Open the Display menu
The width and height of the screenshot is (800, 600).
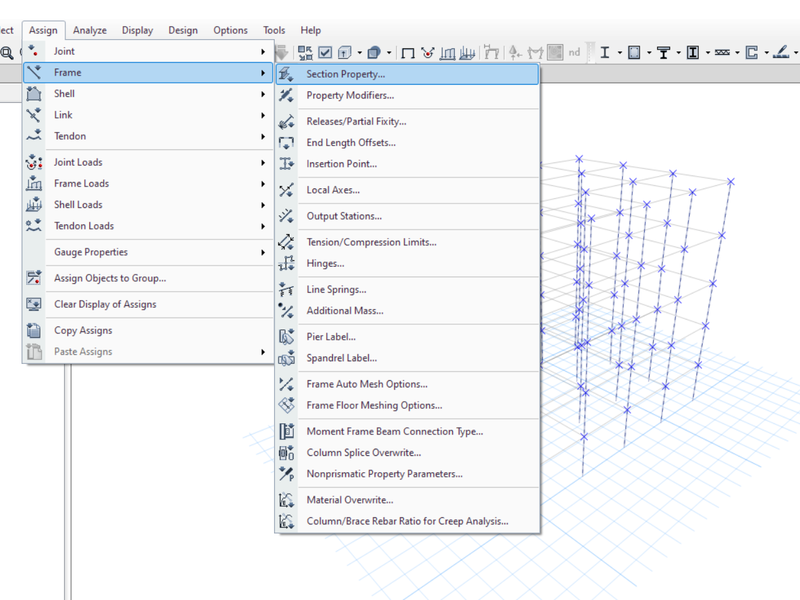point(137,30)
